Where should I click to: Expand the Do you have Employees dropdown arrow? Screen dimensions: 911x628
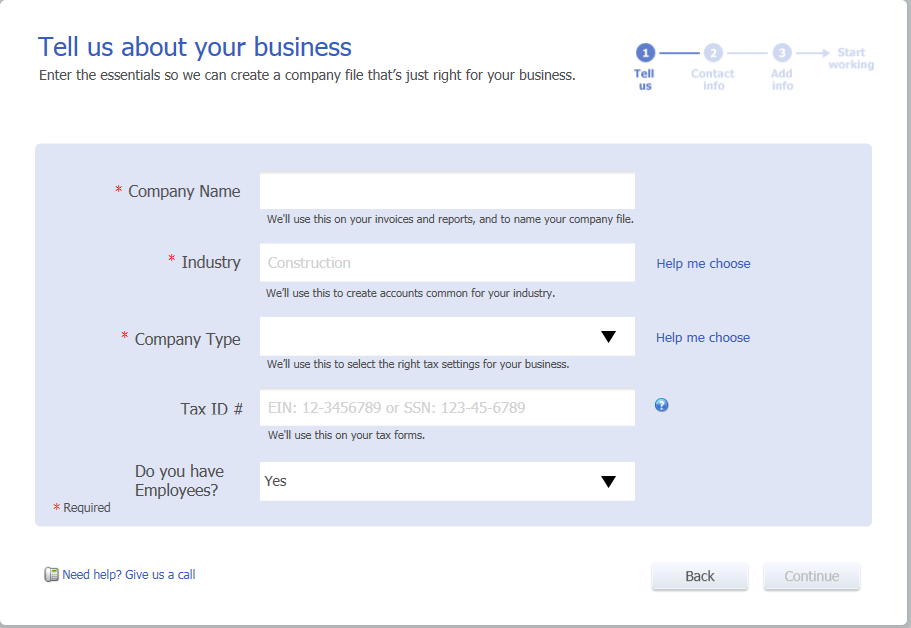click(x=608, y=482)
